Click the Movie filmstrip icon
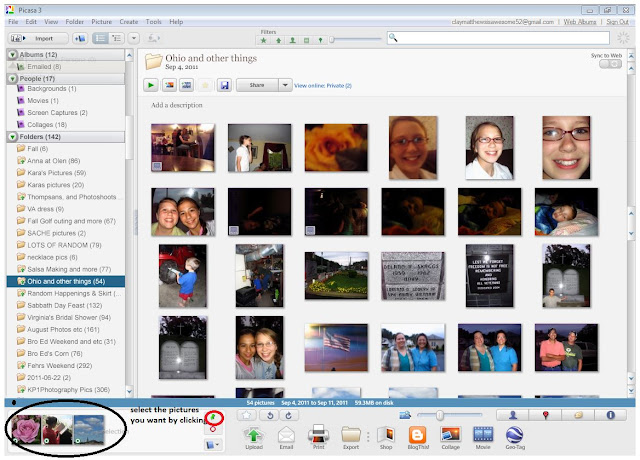This screenshot has width=640, height=460. [x=483, y=435]
